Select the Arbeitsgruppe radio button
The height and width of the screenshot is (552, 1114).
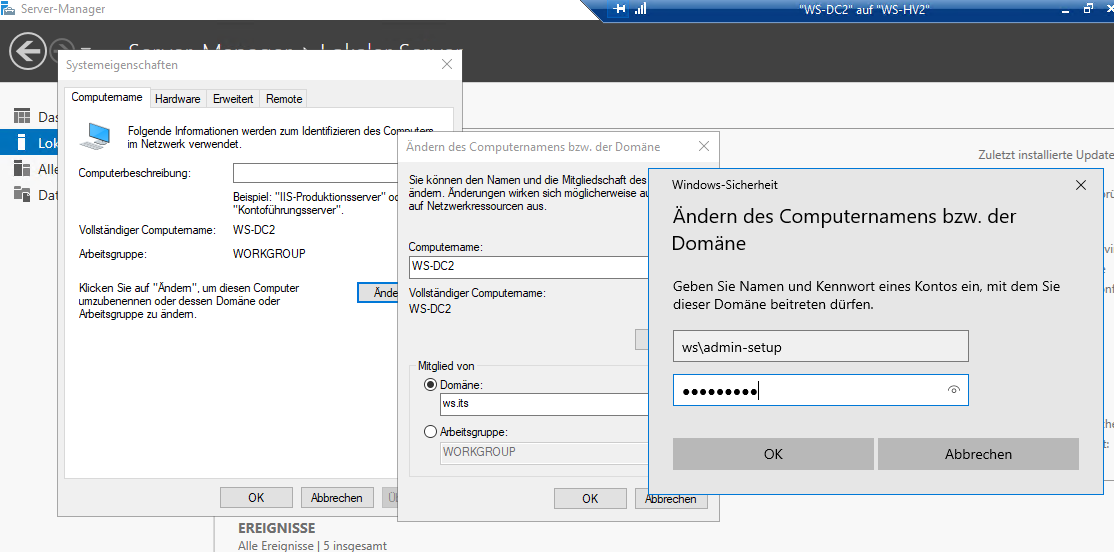[x=430, y=431]
